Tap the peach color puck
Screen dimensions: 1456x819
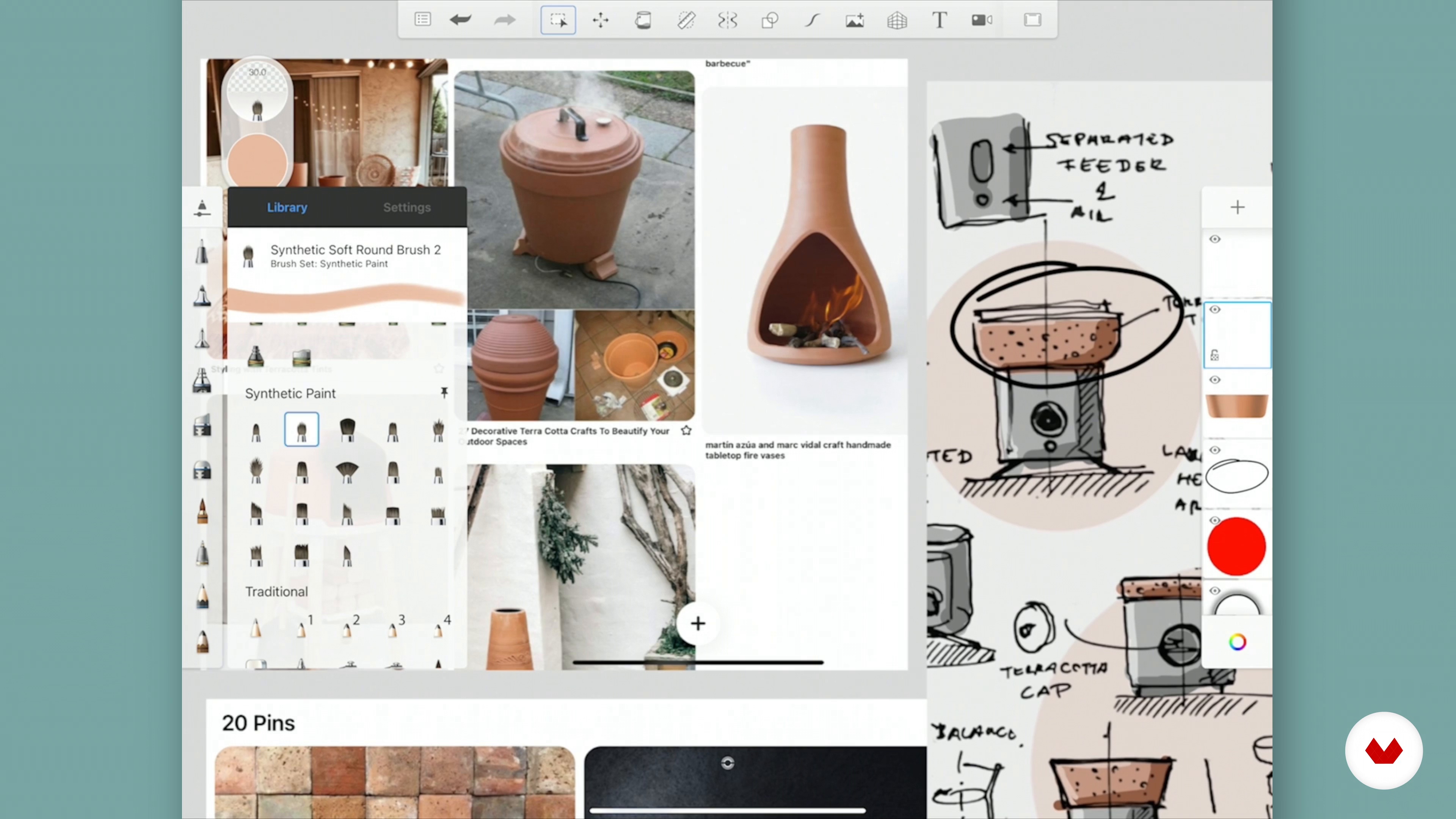(x=257, y=162)
